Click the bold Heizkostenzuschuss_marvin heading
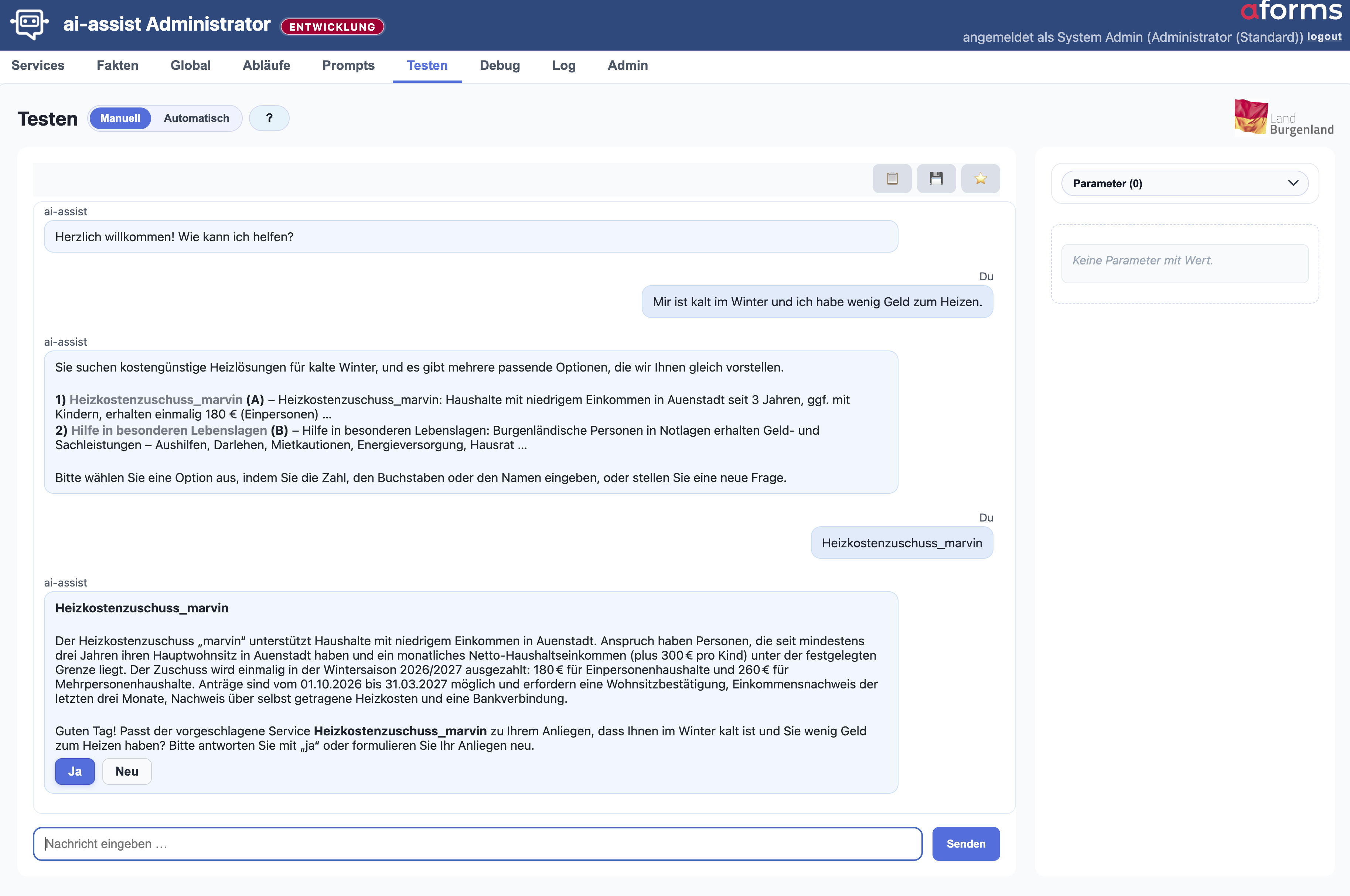The image size is (1350, 896). (142, 608)
